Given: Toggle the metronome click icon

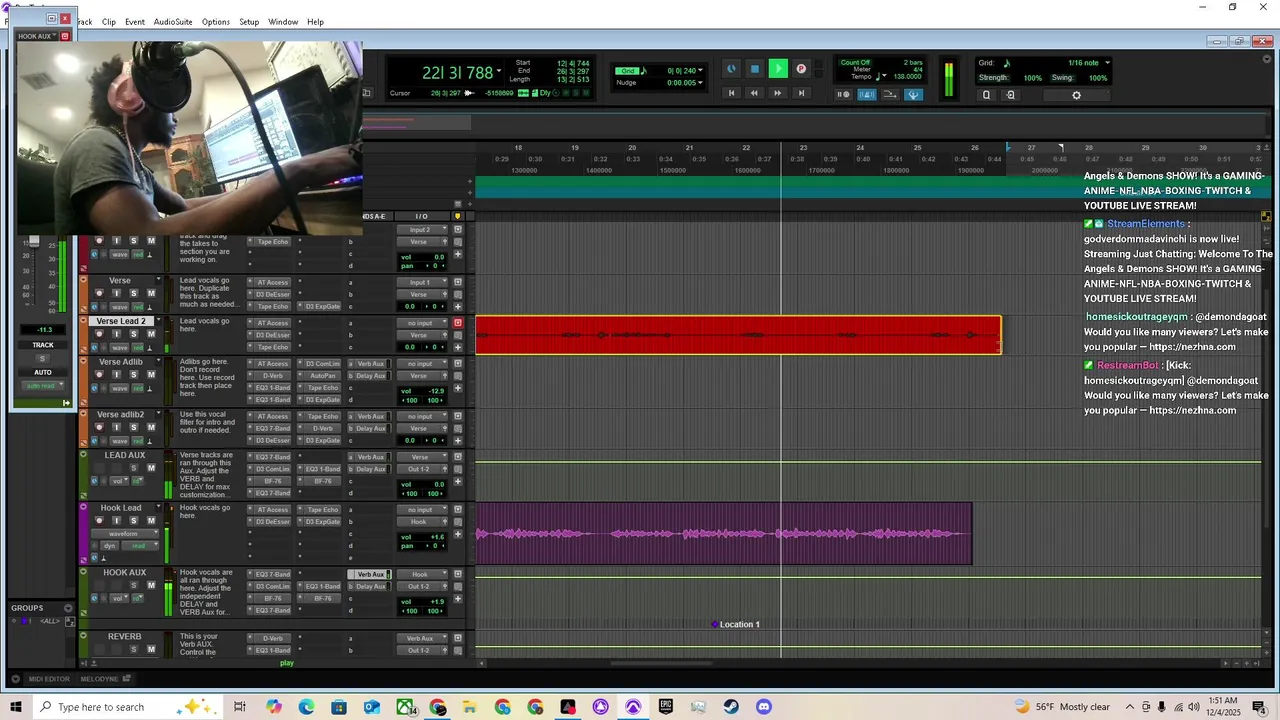Looking at the screenshot, I should tap(867, 95).
